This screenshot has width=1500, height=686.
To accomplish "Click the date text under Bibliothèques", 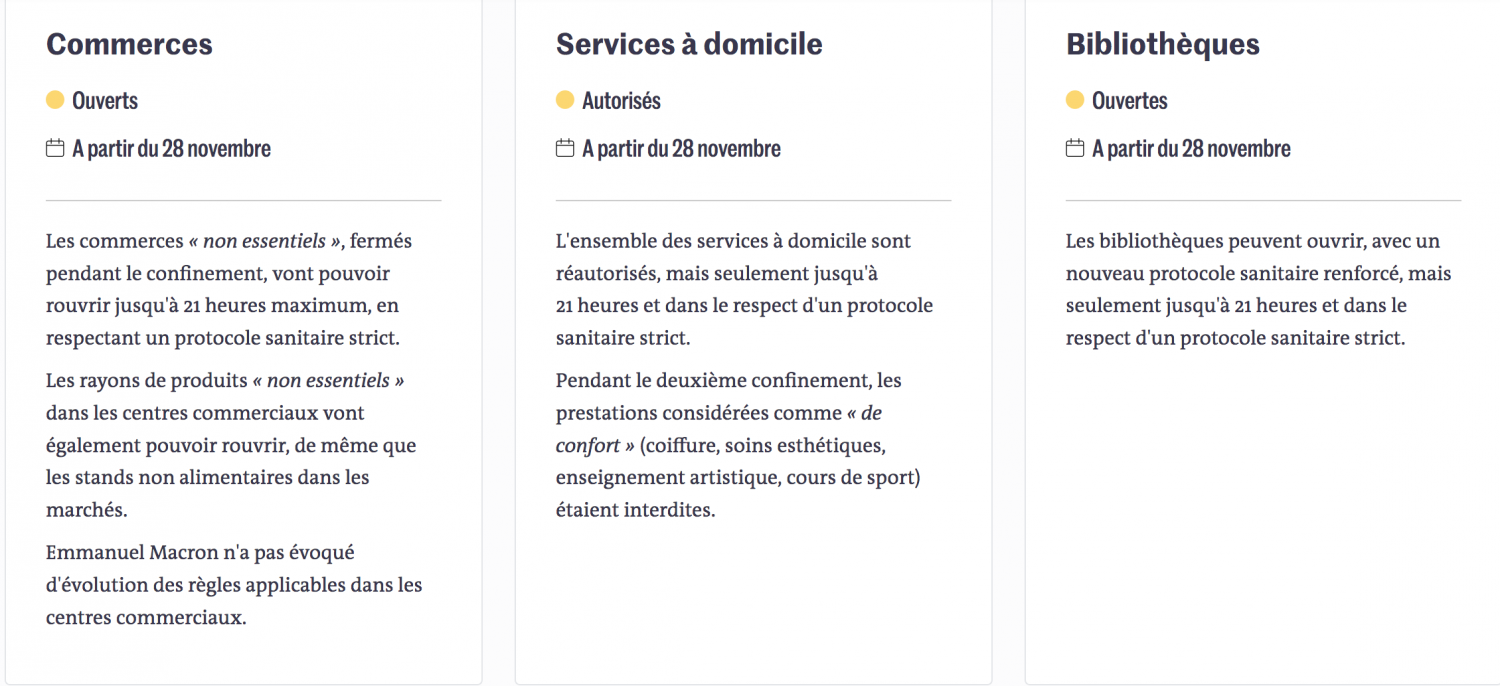I will (x=1191, y=149).
